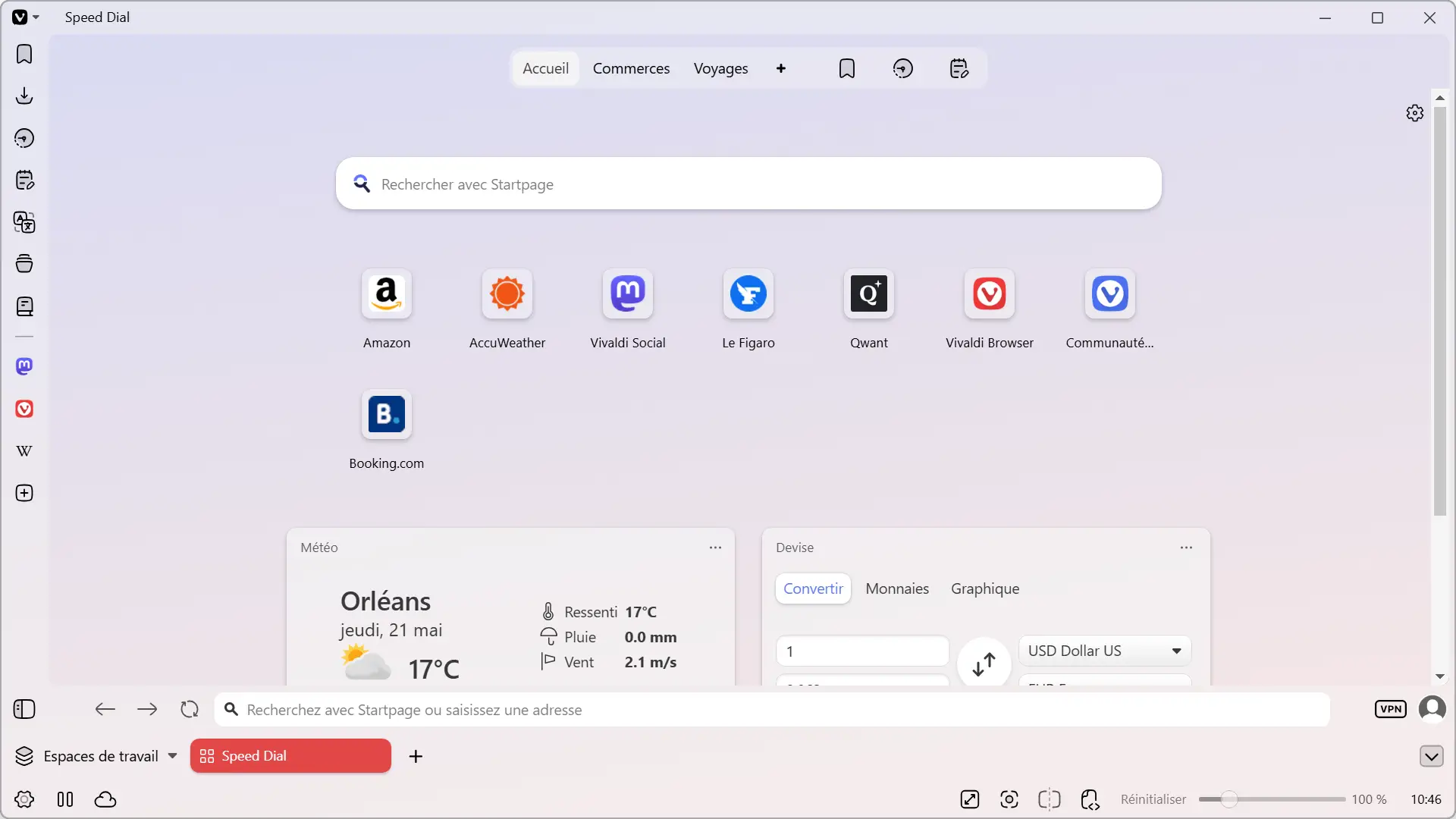Open history from the start page bar

pyautogui.click(x=902, y=69)
